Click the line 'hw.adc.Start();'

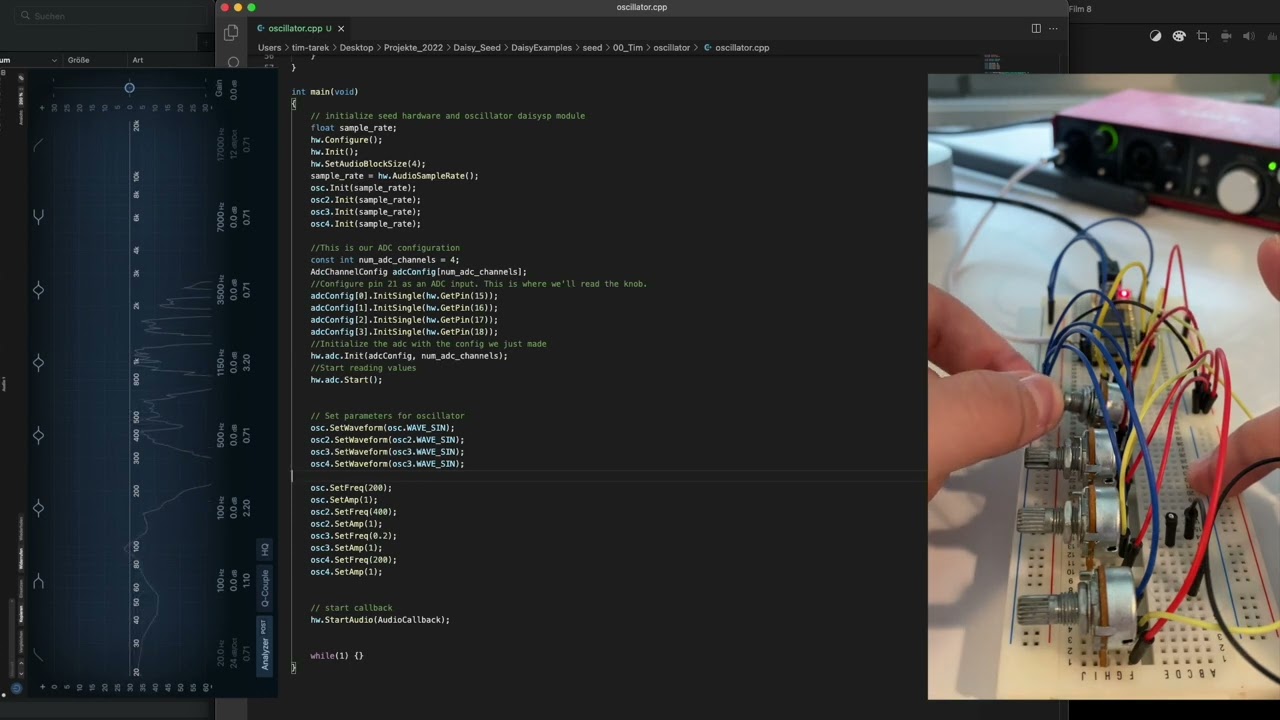tap(346, 380)
